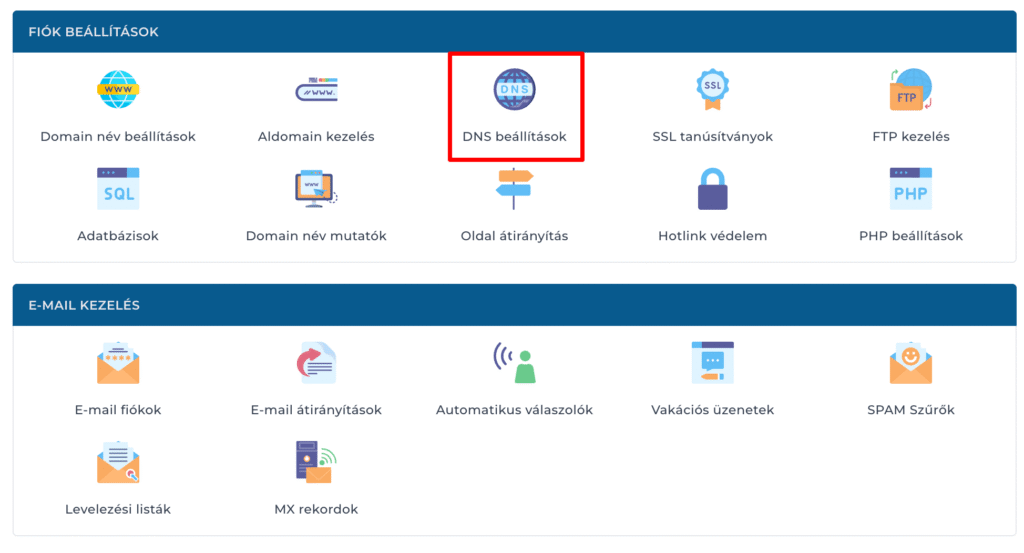
Task: Click the Vakációs üzenetek chat icon
Action: [x=712, y=363]
